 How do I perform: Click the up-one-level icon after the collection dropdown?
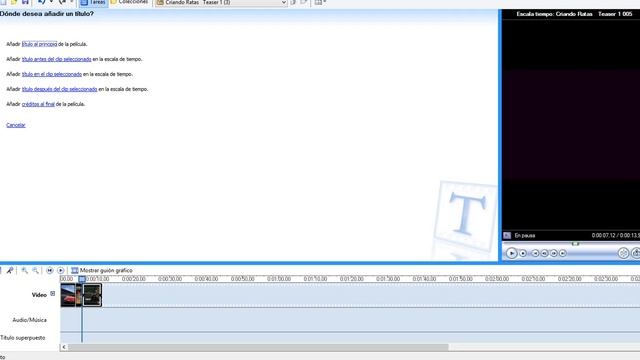[293, 2]
